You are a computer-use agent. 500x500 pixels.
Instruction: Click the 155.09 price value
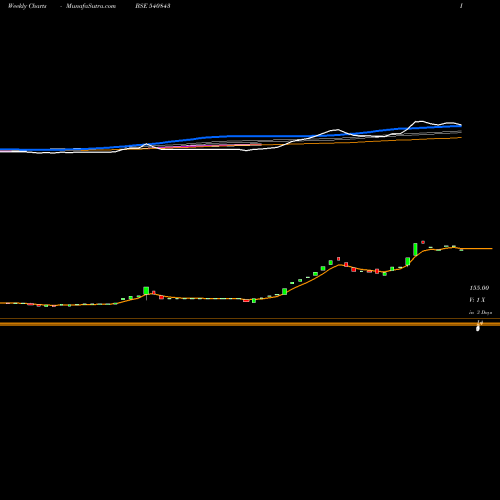[479, 288]
